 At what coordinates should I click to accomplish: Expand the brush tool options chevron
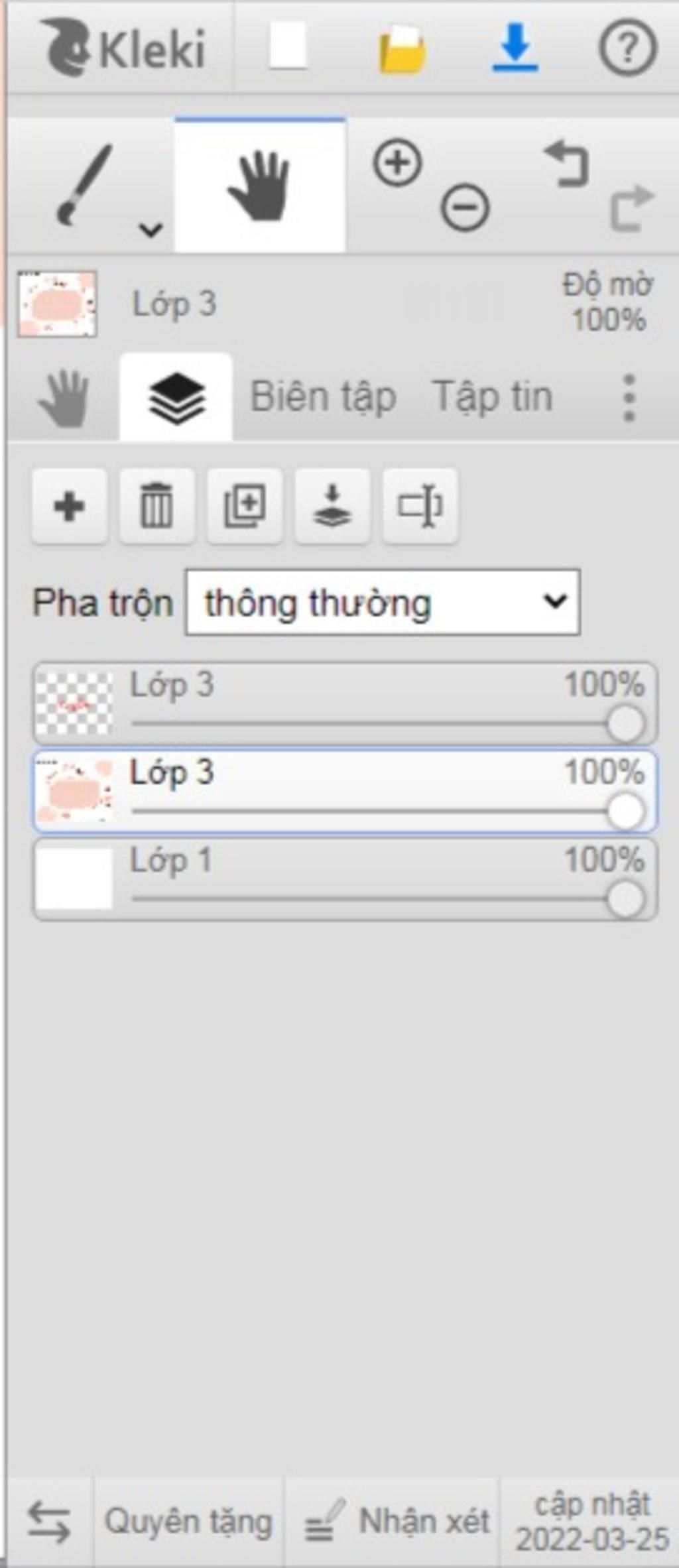tap(151, 229)
